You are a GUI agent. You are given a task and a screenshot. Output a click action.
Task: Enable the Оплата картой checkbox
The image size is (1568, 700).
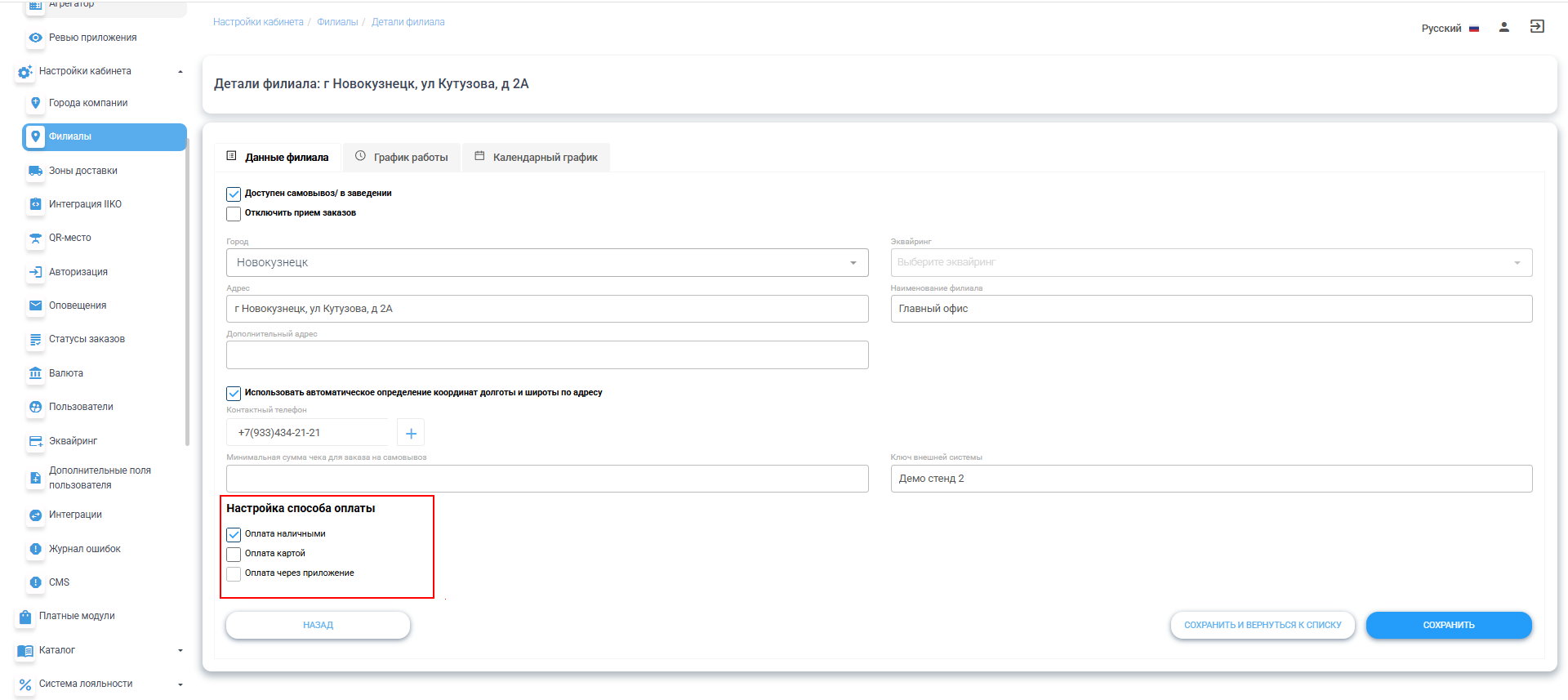coord(234,554)
